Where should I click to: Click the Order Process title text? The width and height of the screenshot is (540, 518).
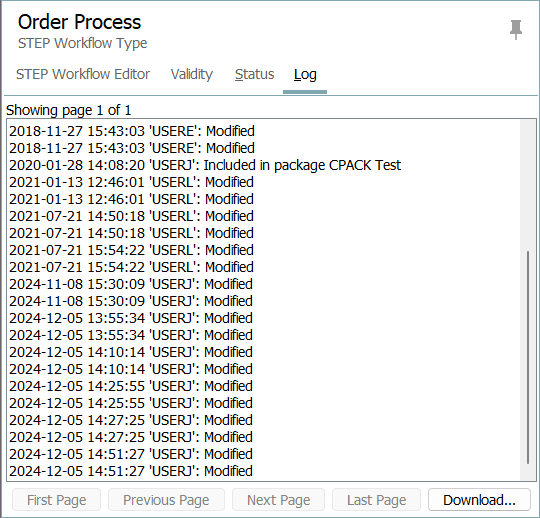(x=79, y=22)
